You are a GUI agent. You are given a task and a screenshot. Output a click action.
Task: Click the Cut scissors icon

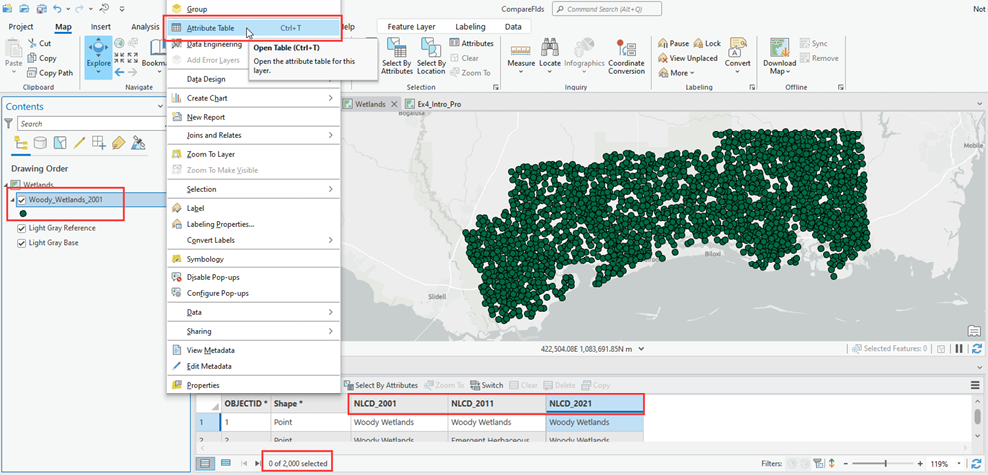coord(33,43)
